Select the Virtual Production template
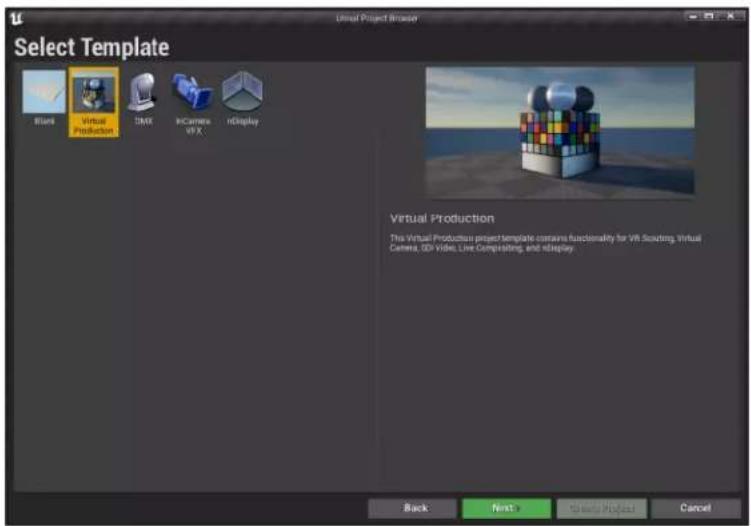This screenshot has height=526, width=751. tap(94, 102)
